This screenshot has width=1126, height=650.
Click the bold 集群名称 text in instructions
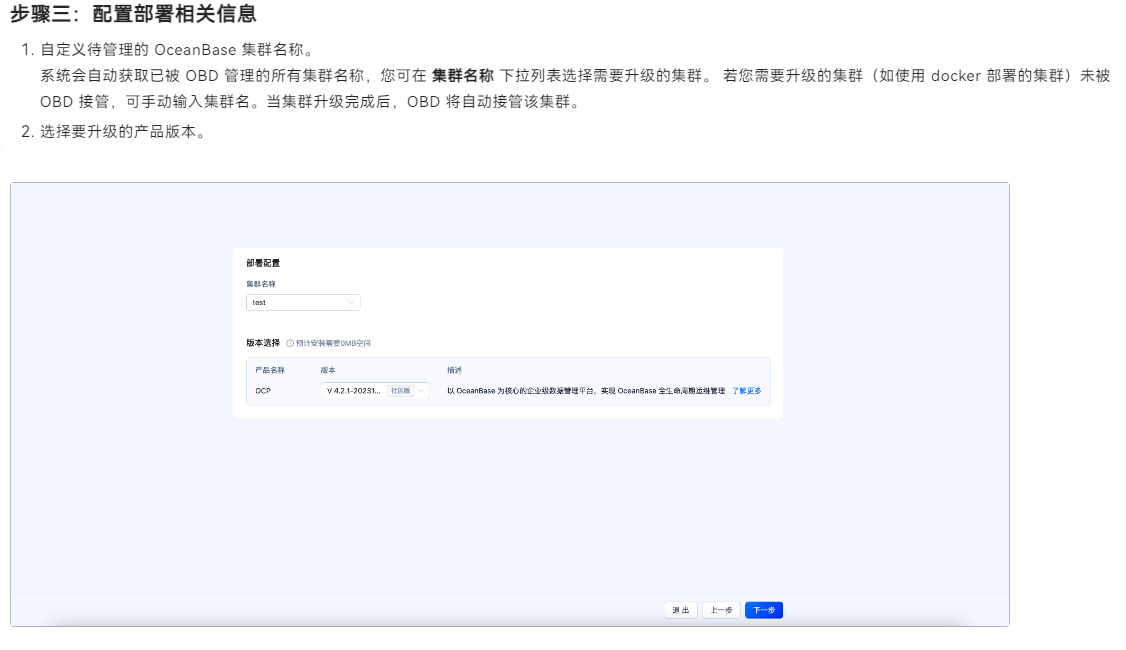click(x=462, y=75)
